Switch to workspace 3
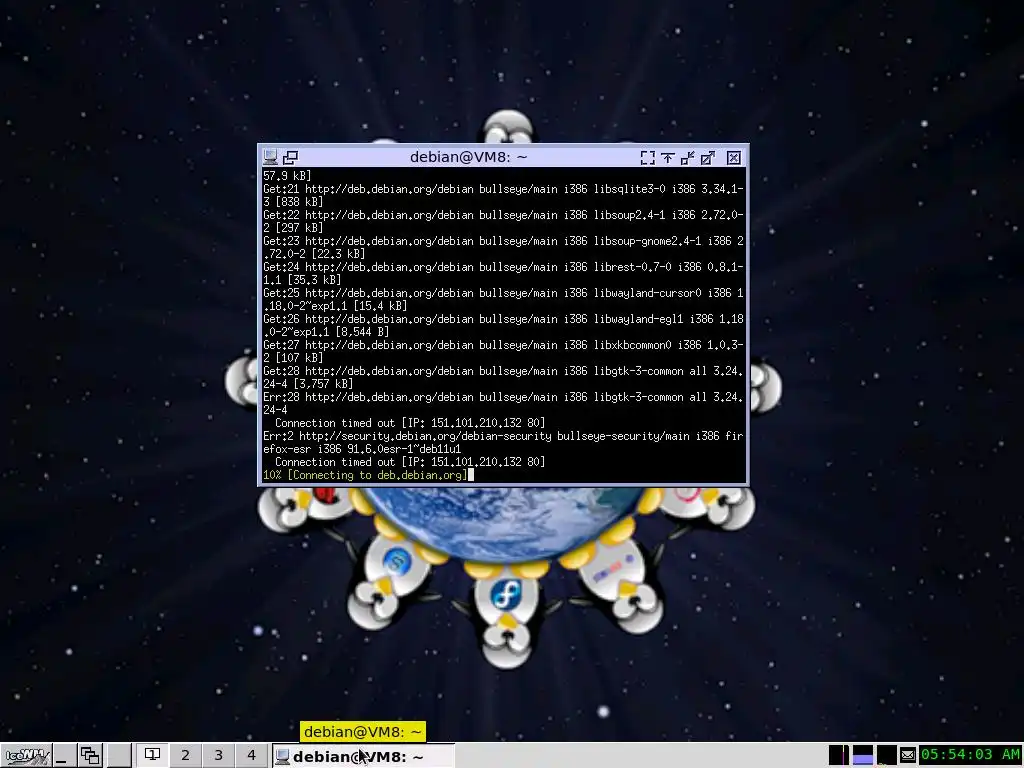The height and width of the screenshot is (768, 1024). 218,756
